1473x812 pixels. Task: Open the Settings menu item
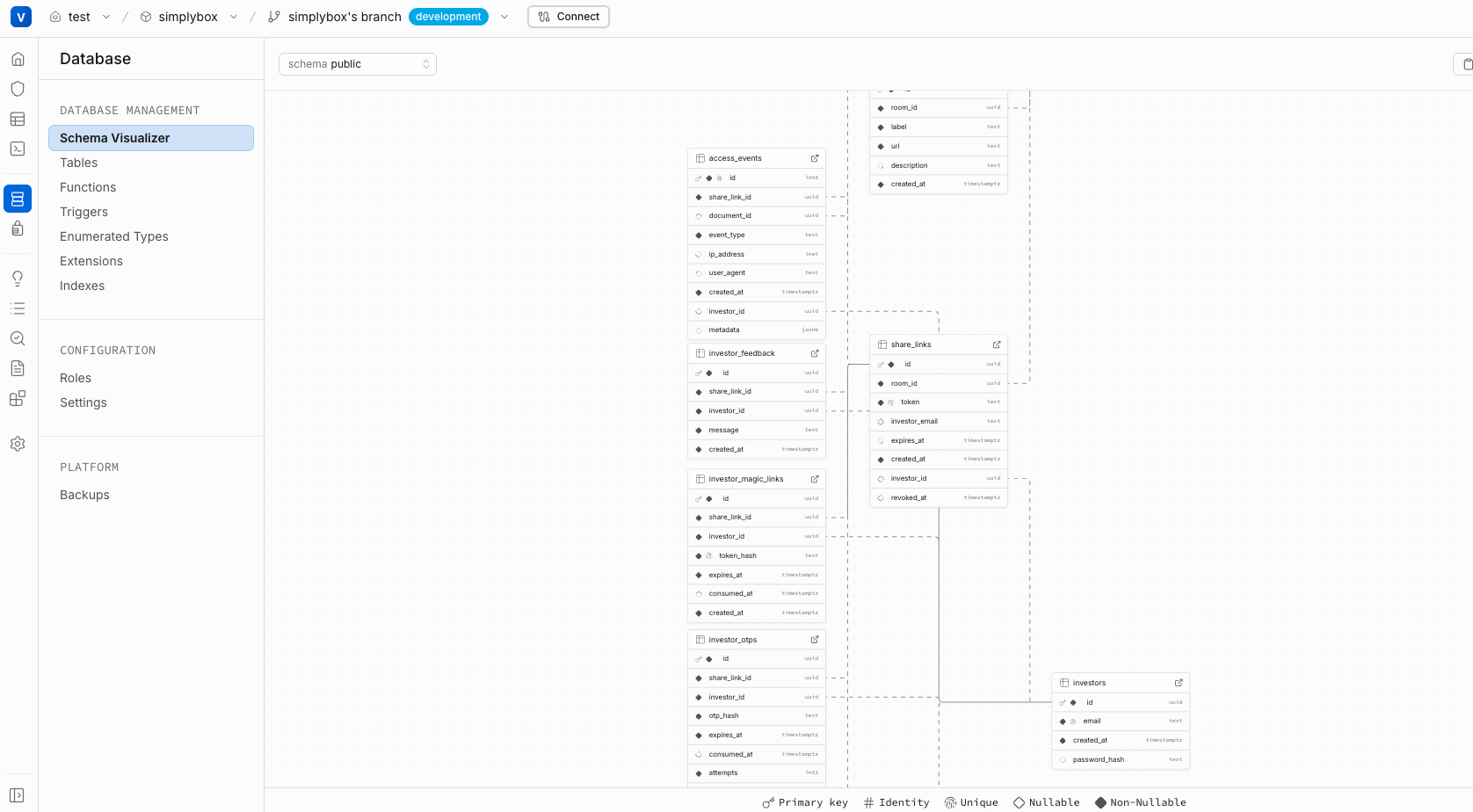(83, 402)
